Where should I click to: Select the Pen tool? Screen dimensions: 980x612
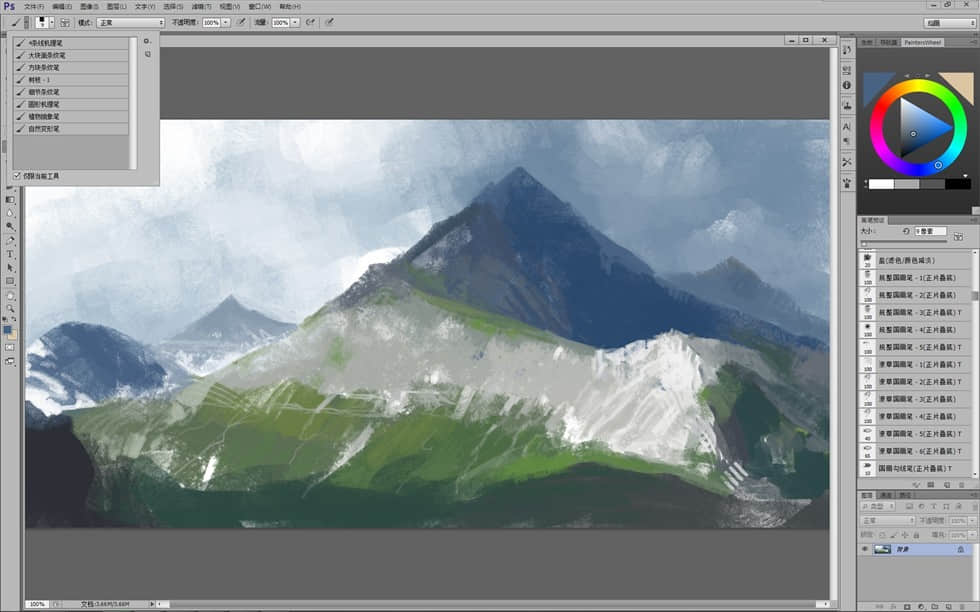(x=9, y=240)
